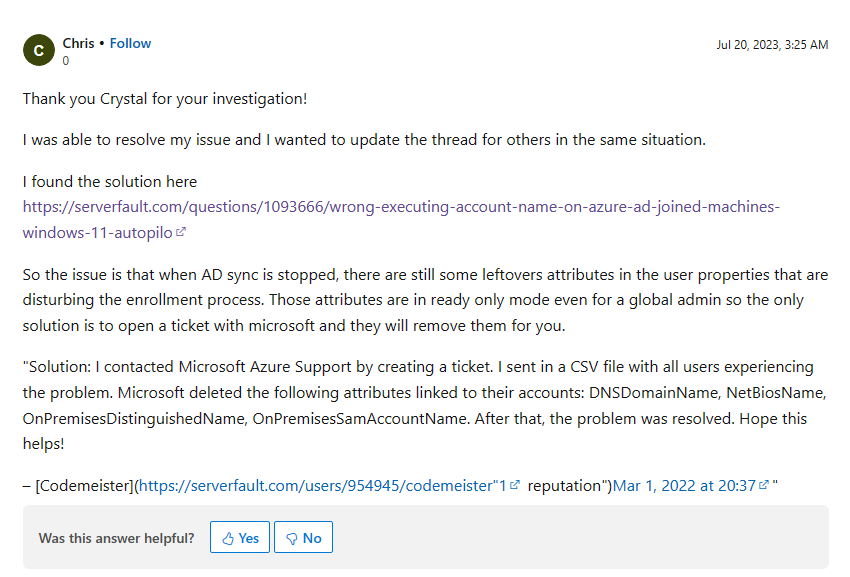This screenshot has width=850, height=577.
Task: Choose No for answer helpfulness
Action: pyautogui.click(x=303, y=537)
